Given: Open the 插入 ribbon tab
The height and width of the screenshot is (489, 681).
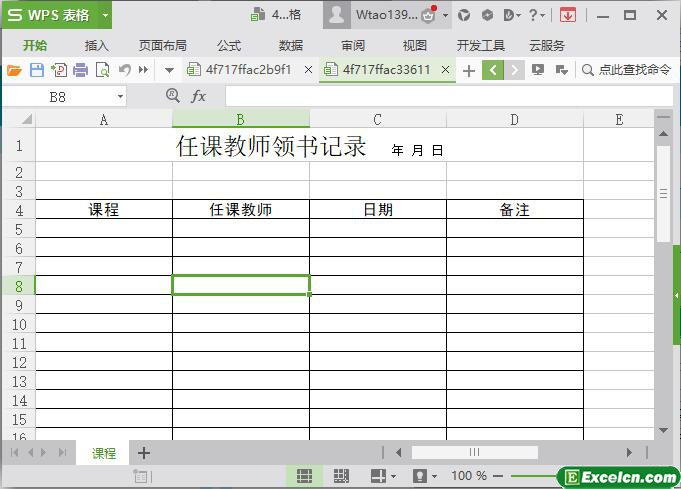Looking at the screenshot, I should click(x=96, y=45).
